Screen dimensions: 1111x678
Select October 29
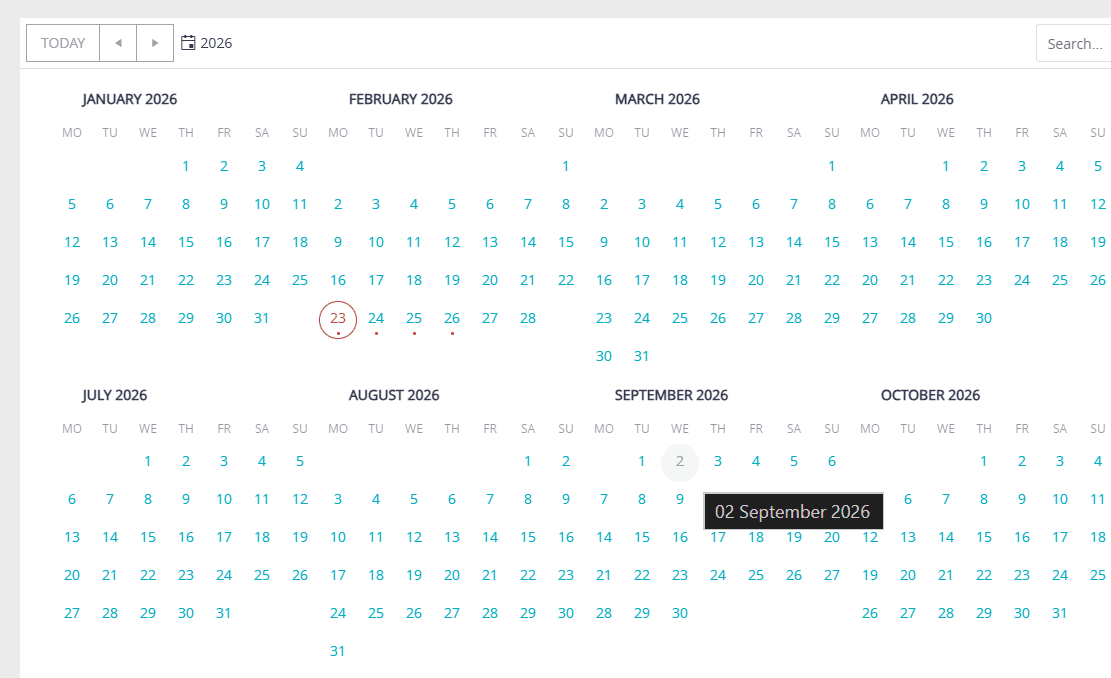[x=983, y=614]
